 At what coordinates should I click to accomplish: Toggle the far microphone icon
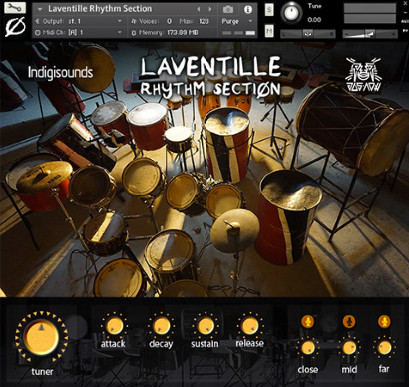click(x=384, y=321)
